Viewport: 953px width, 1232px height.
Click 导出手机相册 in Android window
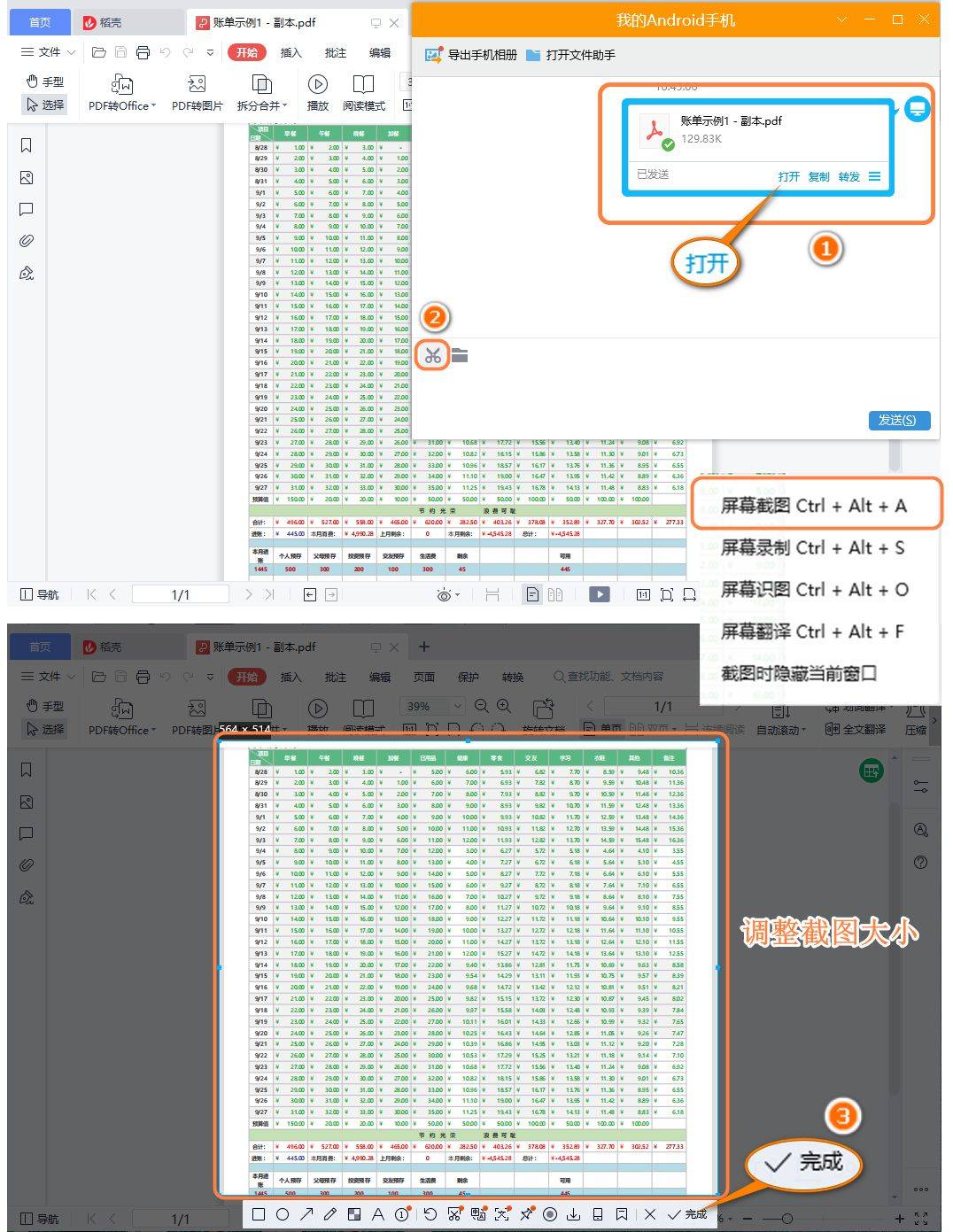470,55
